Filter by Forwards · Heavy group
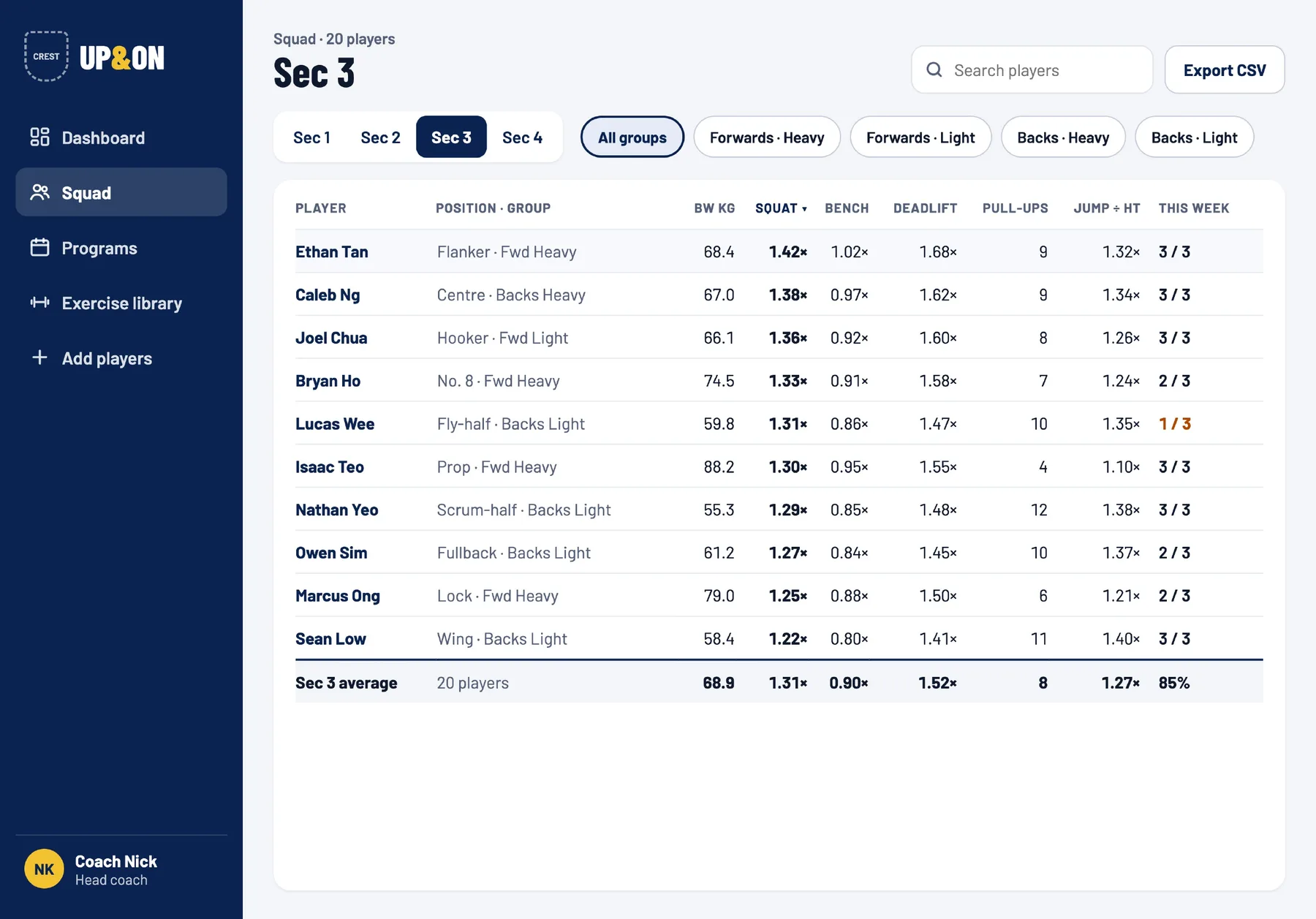Screen dimensions: 1316x919 [x=767, y=137]
